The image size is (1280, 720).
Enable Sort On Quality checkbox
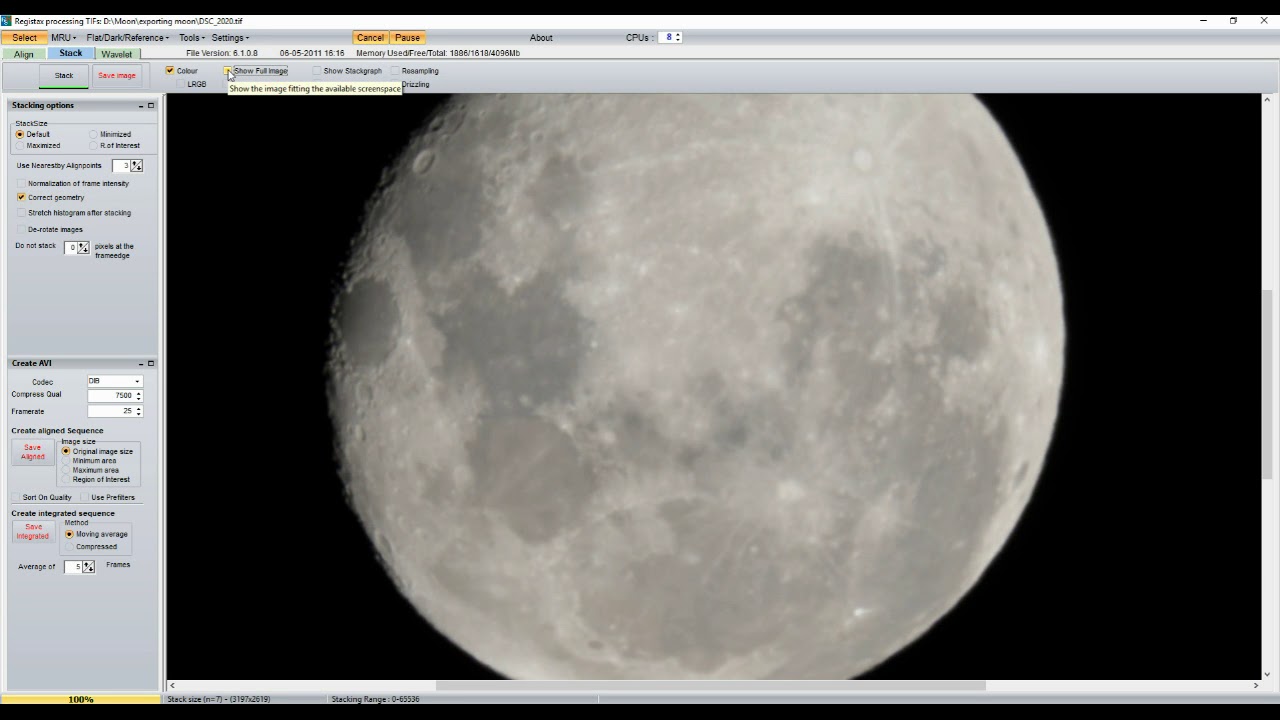click(16, 498)
